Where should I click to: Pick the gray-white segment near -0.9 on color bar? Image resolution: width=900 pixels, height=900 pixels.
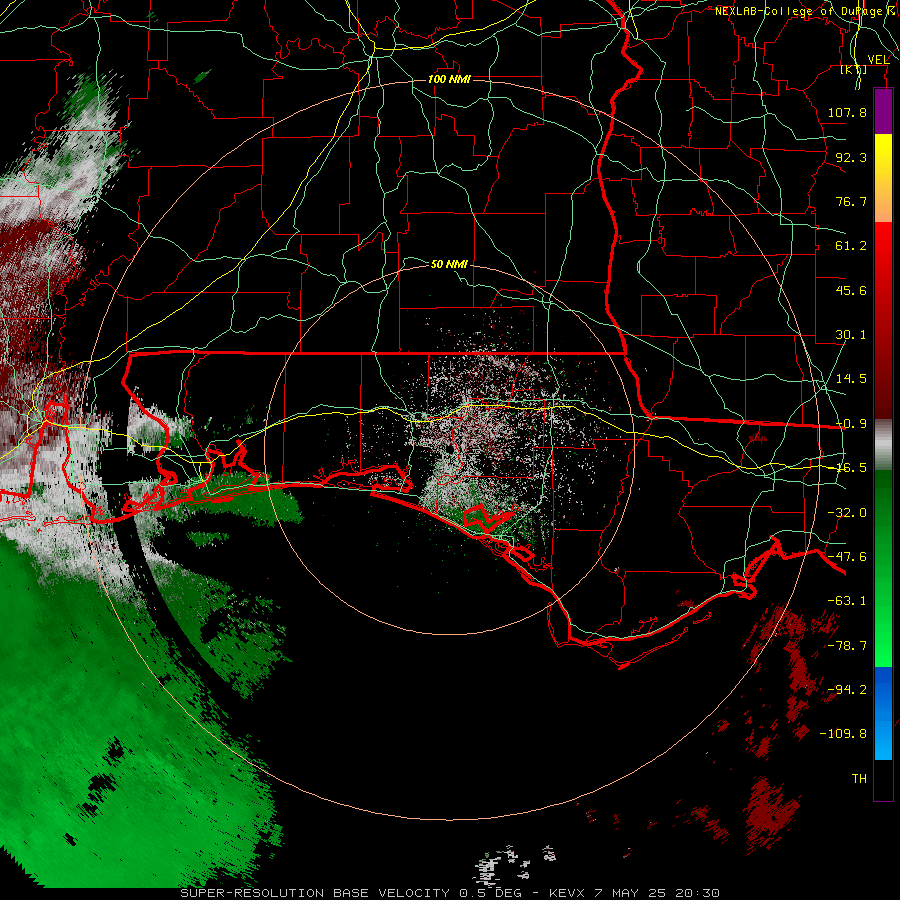pyautogui.click(x=883, y=445)
